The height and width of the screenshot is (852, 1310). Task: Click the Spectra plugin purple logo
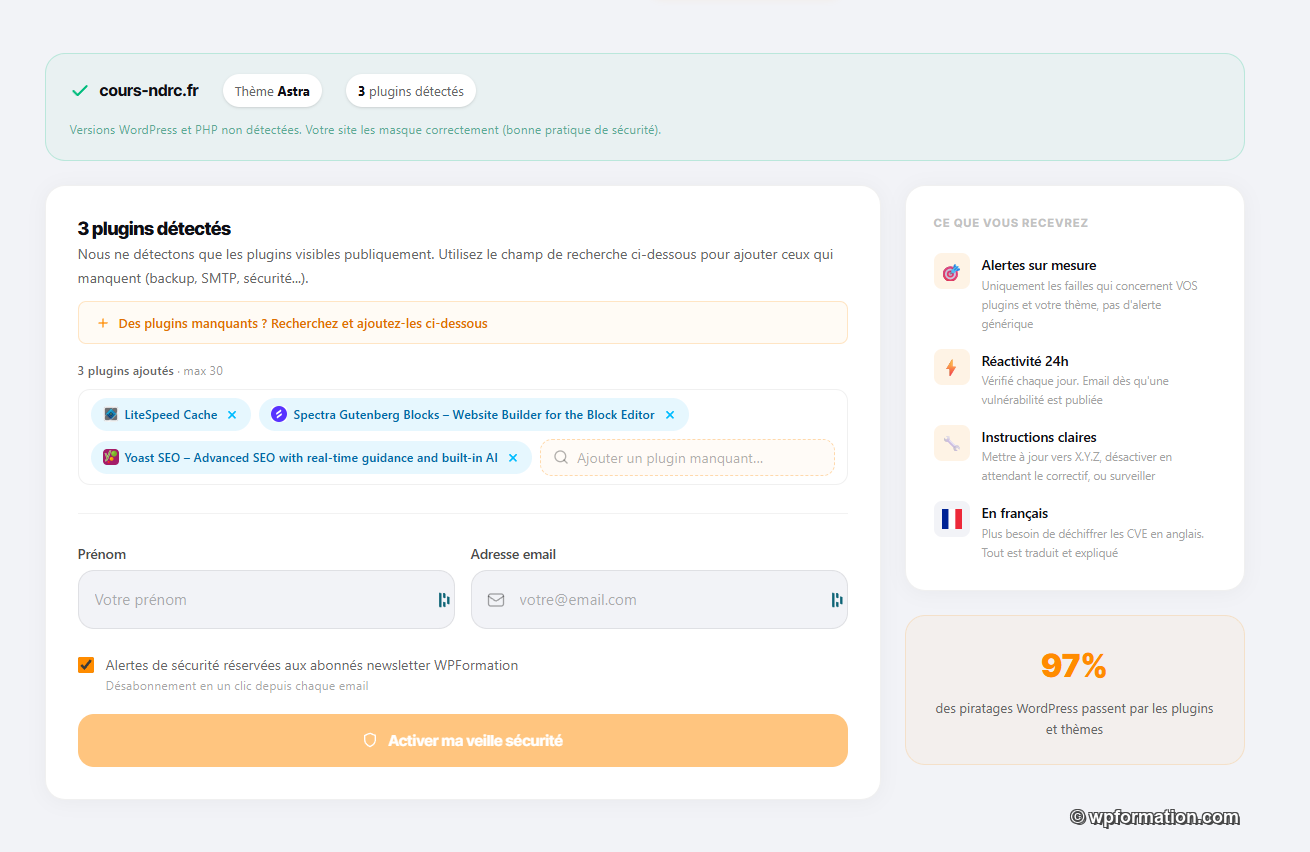coord(279,415)
